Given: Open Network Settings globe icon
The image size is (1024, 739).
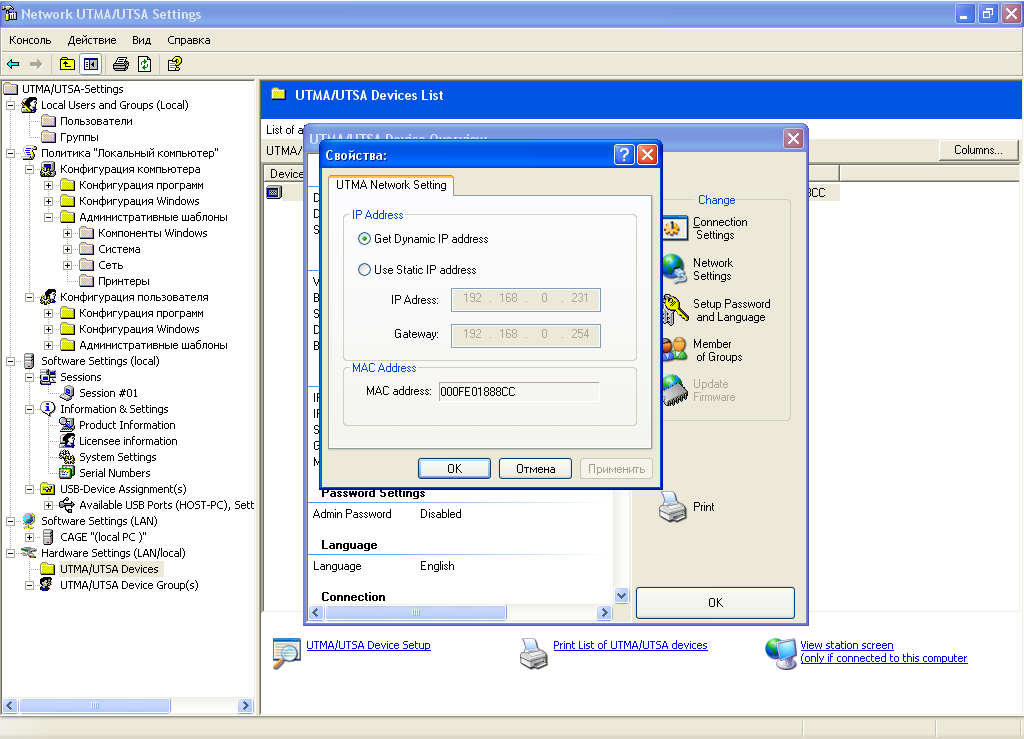Looking at the screenshot, I should [x=674, y=269].
